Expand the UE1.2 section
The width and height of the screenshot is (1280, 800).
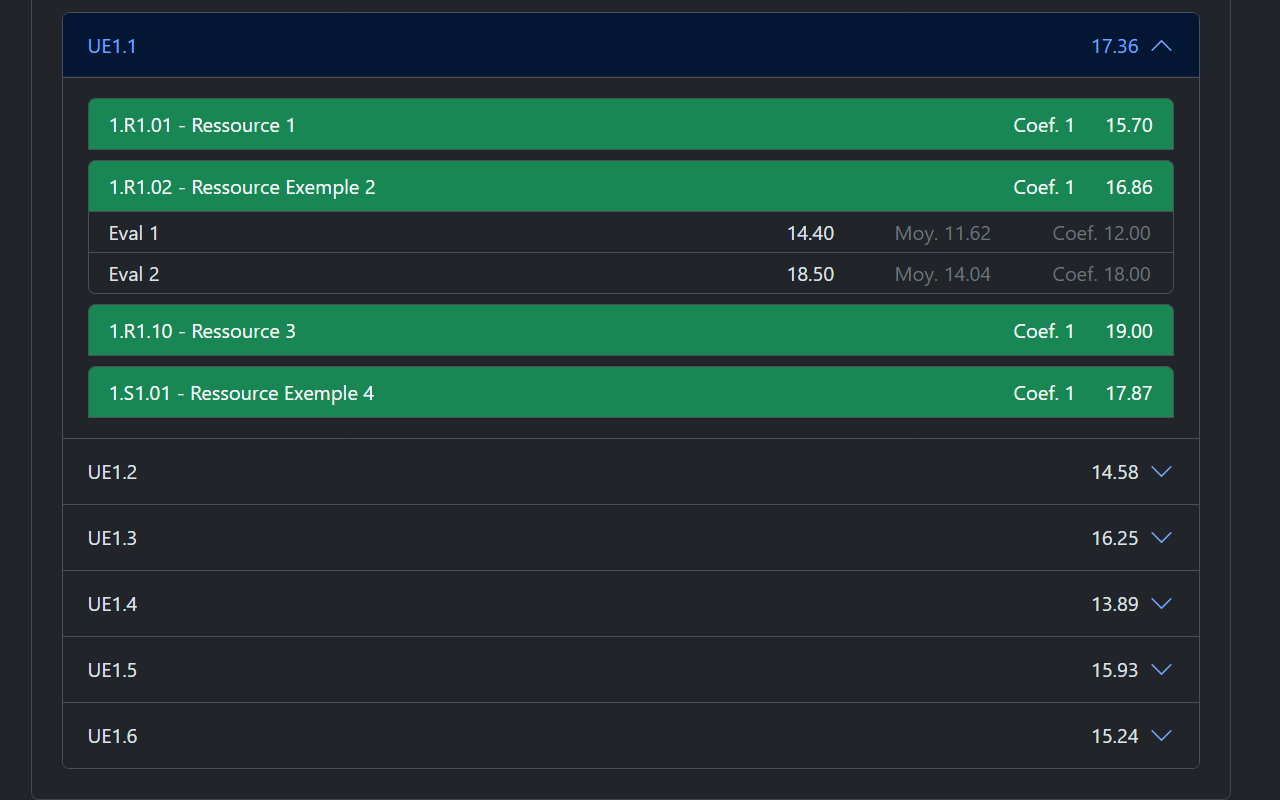[x=600, y=472]
